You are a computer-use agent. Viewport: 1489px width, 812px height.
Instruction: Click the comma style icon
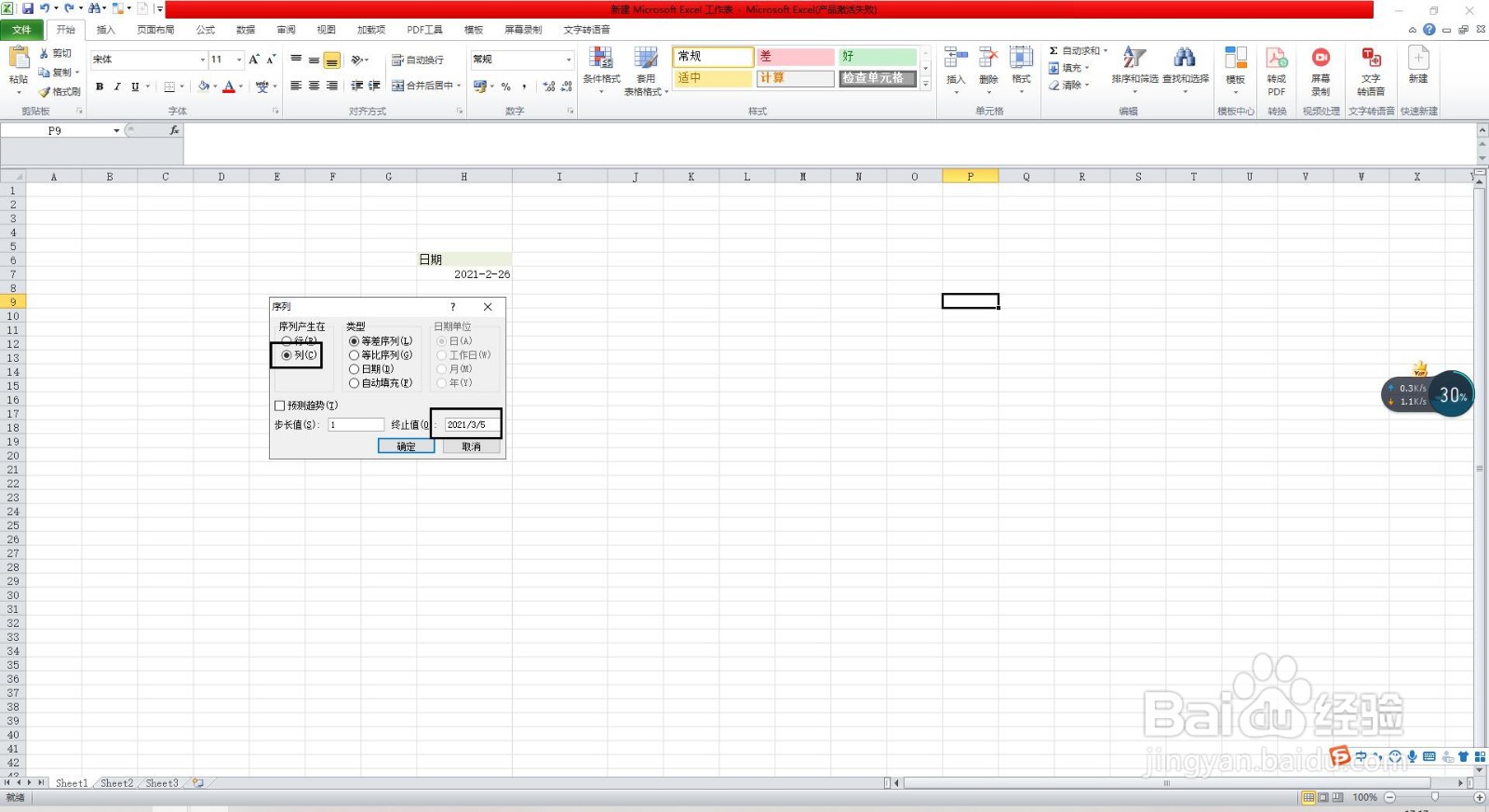click(525, 87)
